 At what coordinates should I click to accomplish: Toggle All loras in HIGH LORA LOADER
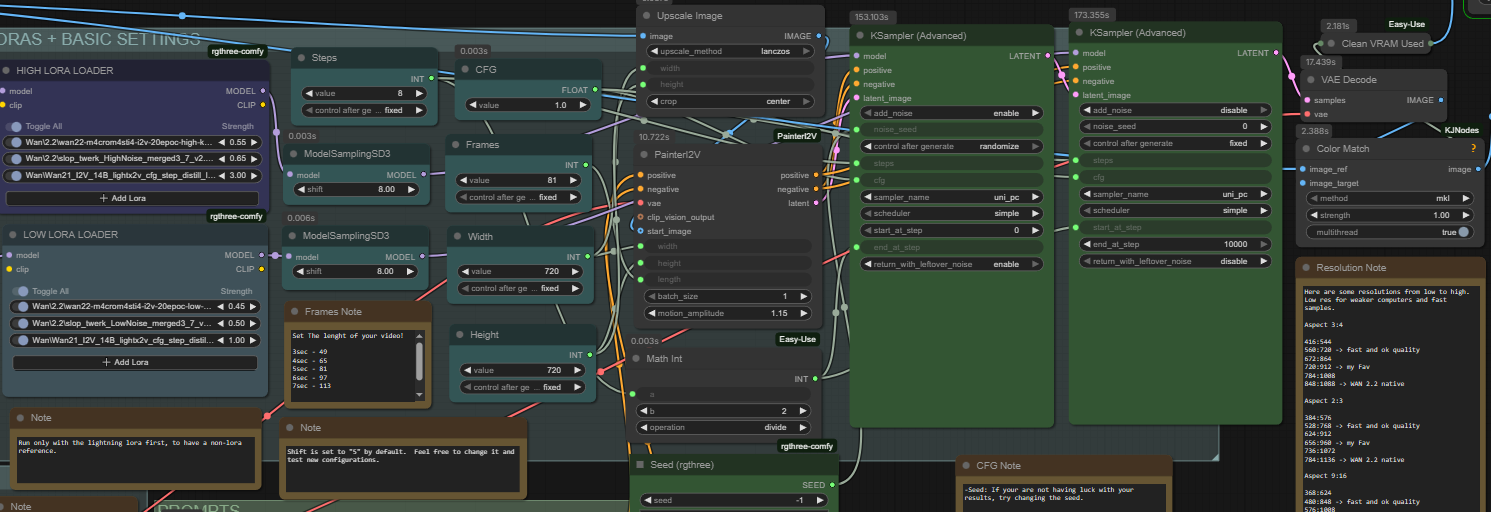(x=15, y=127)
